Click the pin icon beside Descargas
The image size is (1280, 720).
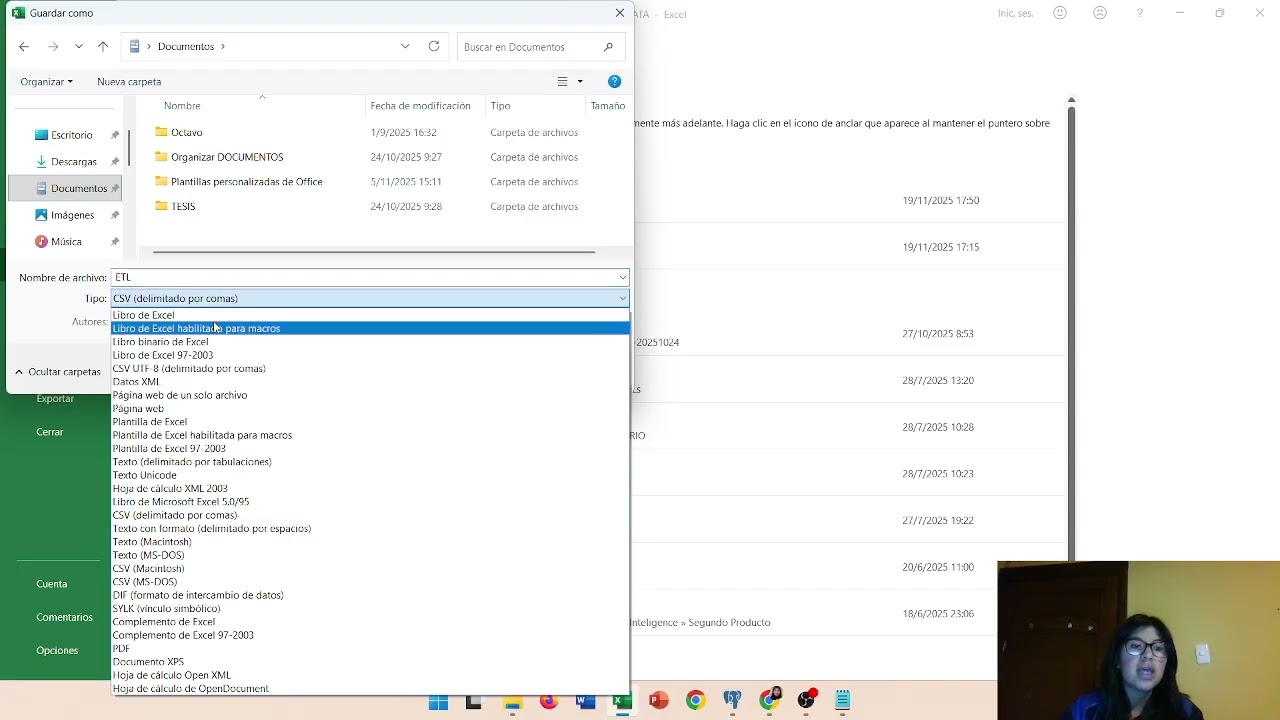[115, 162]
